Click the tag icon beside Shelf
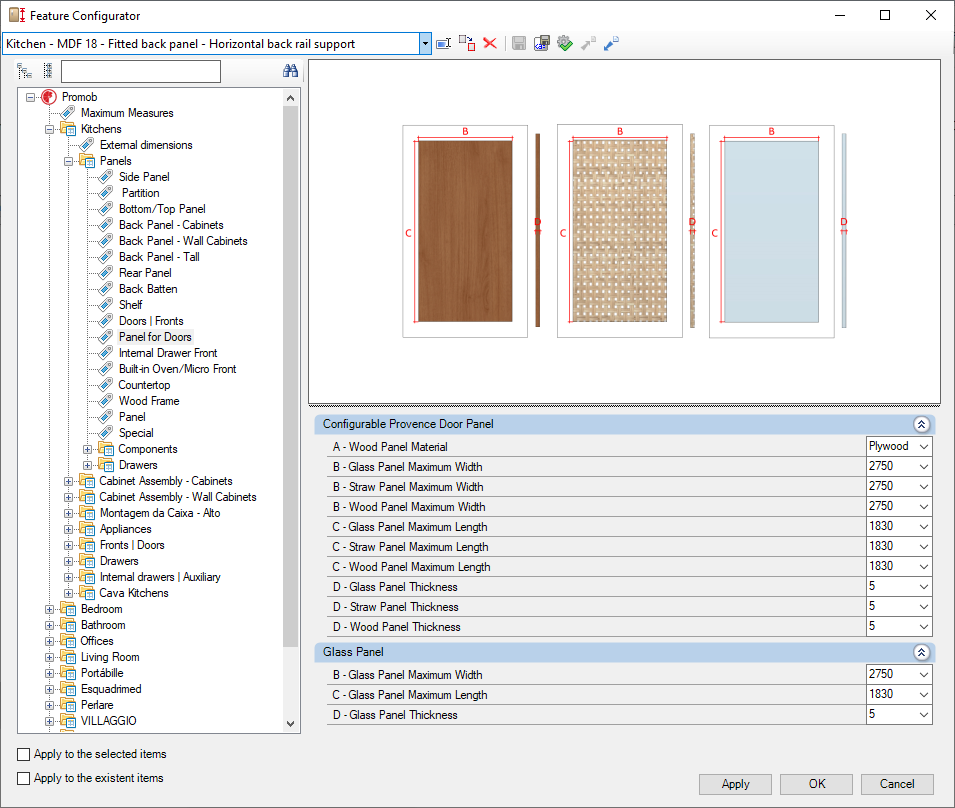Screen dimensions: 955x808 tap(106, 304)
